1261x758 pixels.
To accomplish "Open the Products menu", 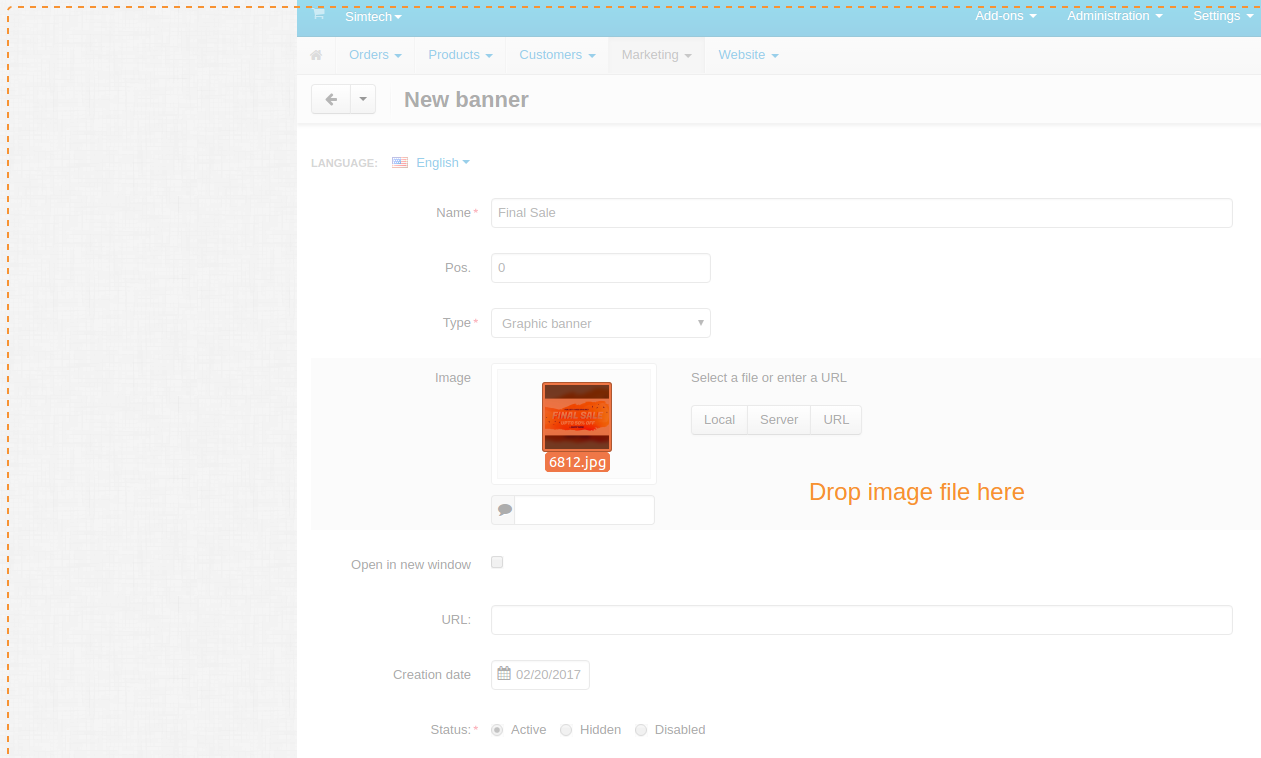I will point(460,55).
